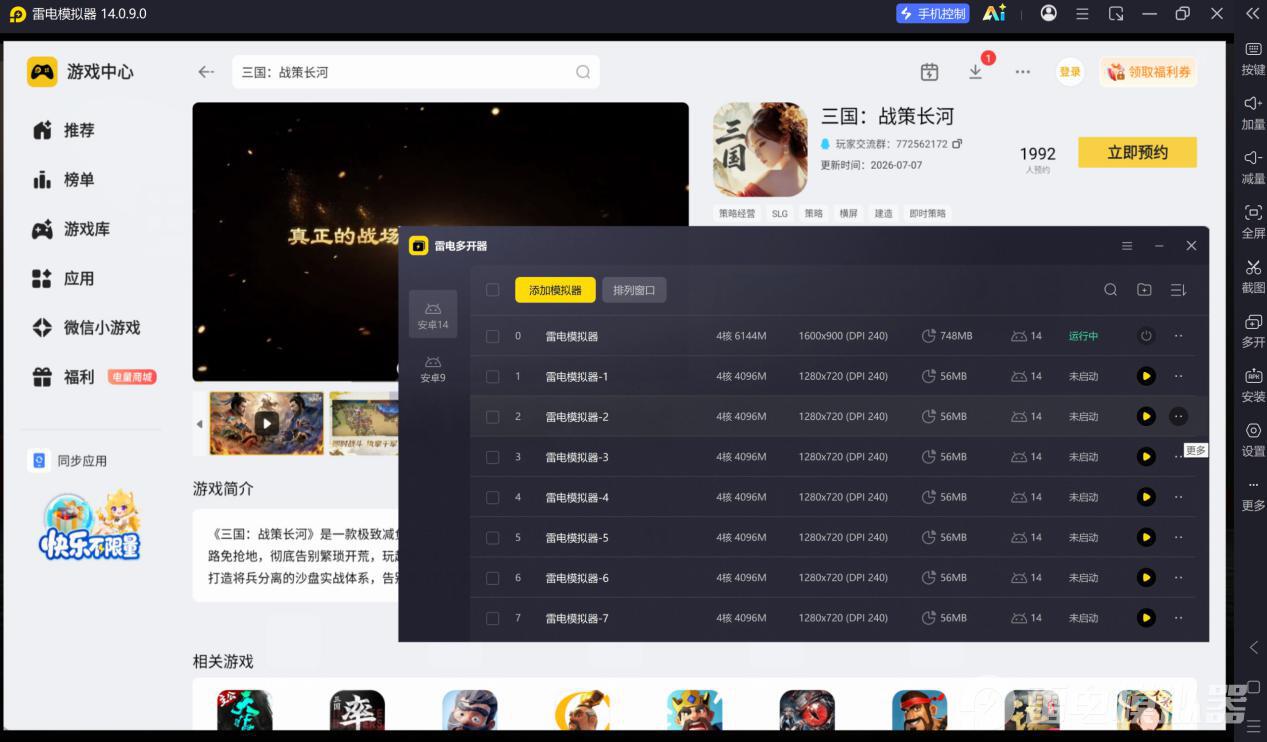Click the new group folder icon
The image size is (1267, 742).
point(1144,290)
